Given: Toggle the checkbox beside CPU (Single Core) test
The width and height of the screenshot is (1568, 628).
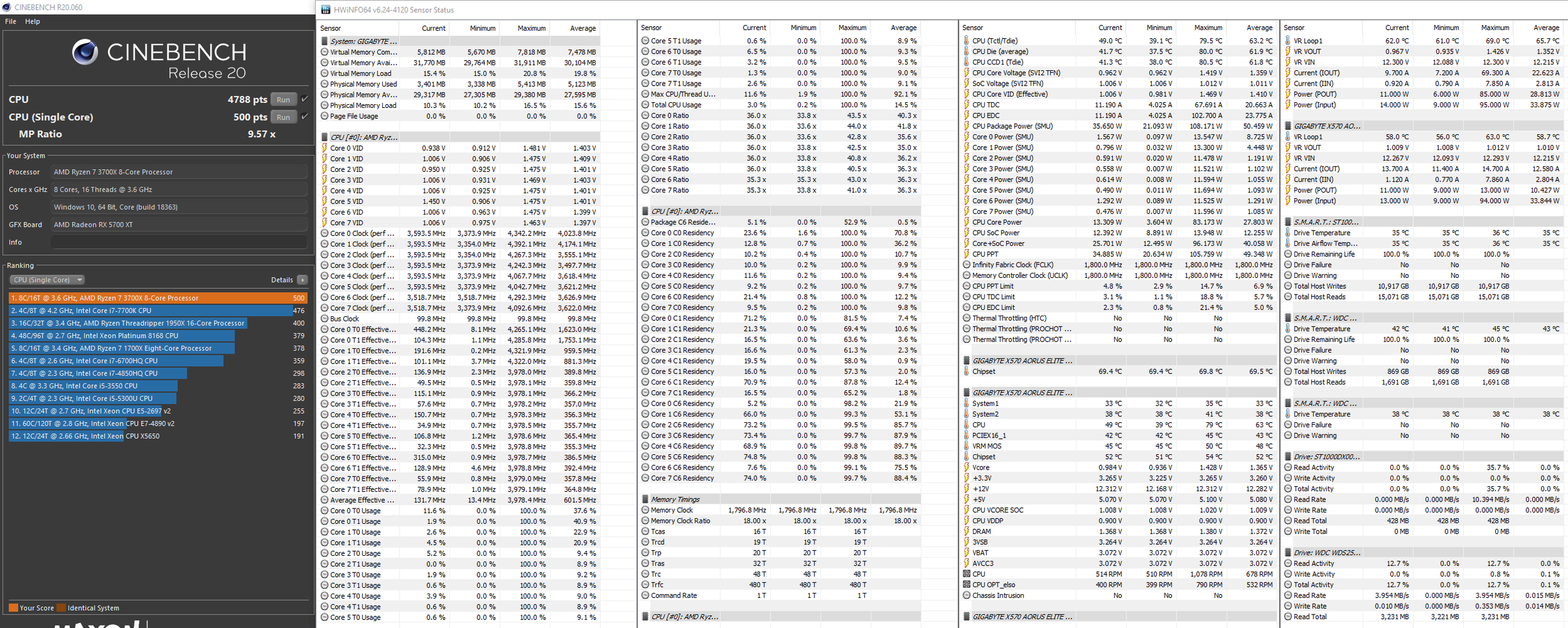Looking at the screenshot, I should (305, 117).
